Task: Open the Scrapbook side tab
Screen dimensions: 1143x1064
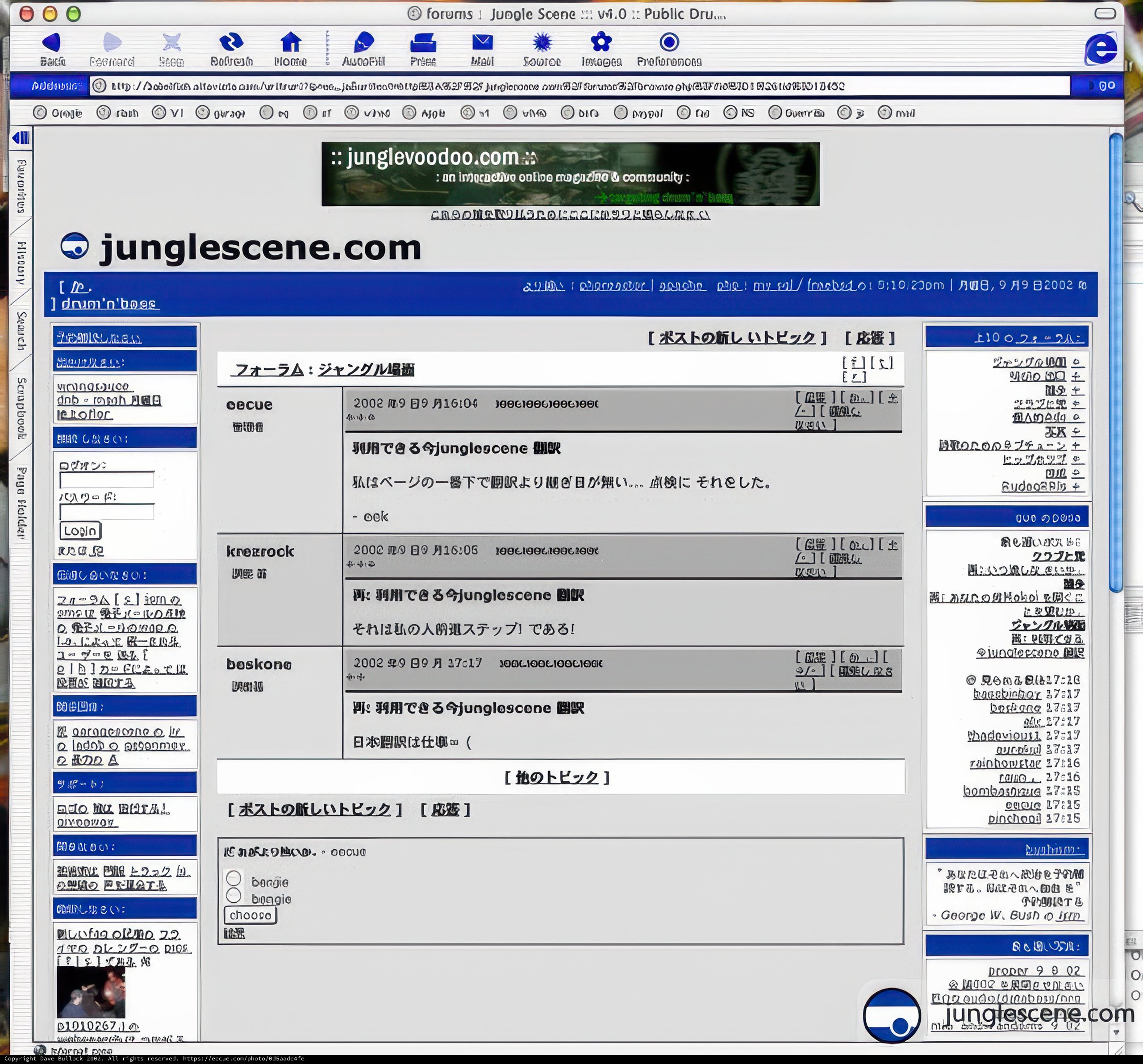Action: (21, 409)
